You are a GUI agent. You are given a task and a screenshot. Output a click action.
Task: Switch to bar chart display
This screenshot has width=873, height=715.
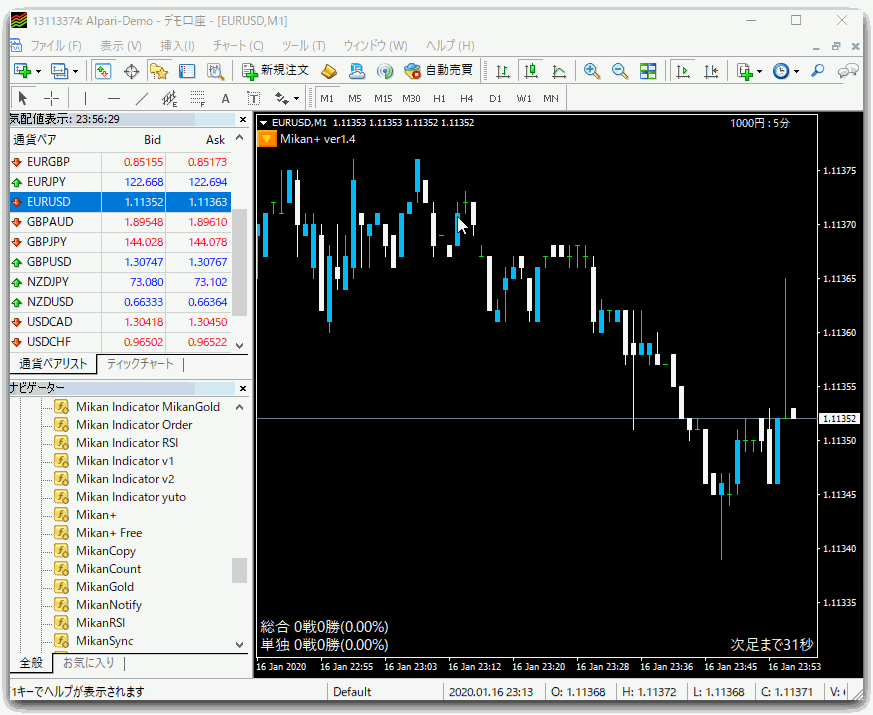pos(503,71)
